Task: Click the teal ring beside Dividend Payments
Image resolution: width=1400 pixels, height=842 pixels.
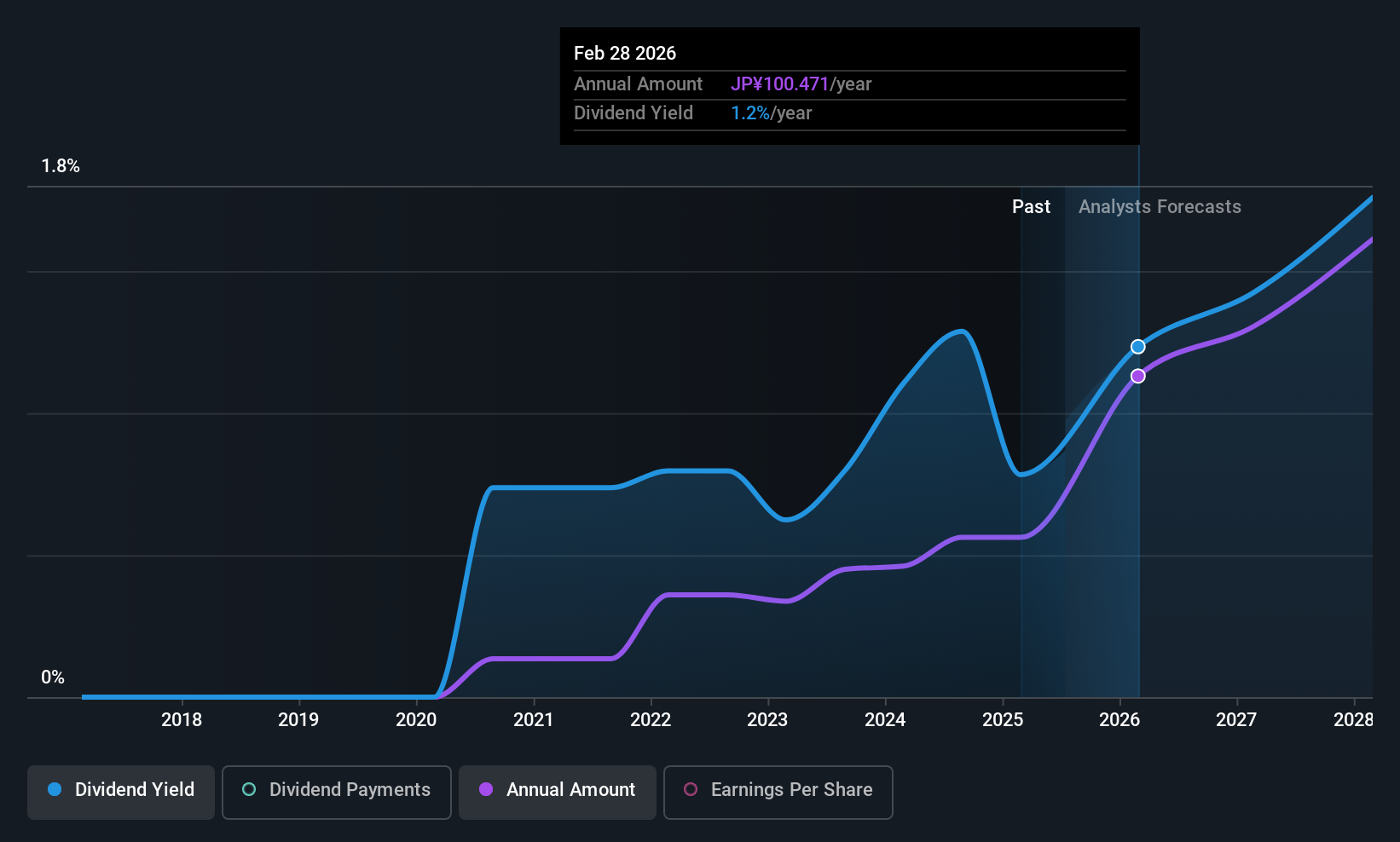Action: tap(249, 789)
